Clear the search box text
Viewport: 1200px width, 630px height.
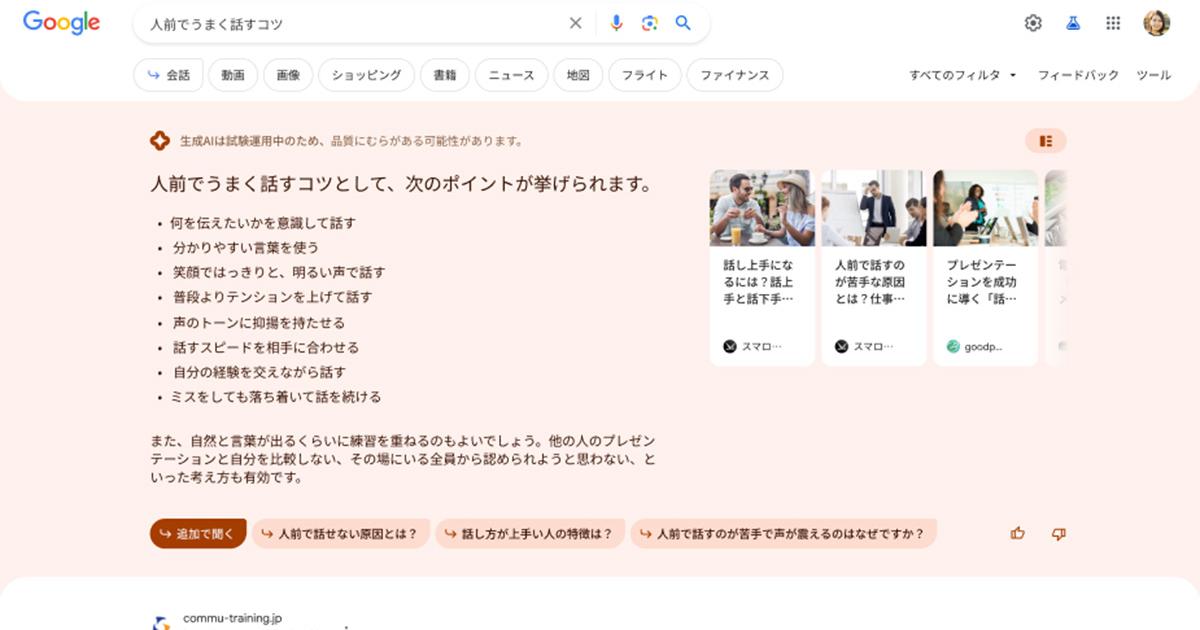click(x=575, y=23)
